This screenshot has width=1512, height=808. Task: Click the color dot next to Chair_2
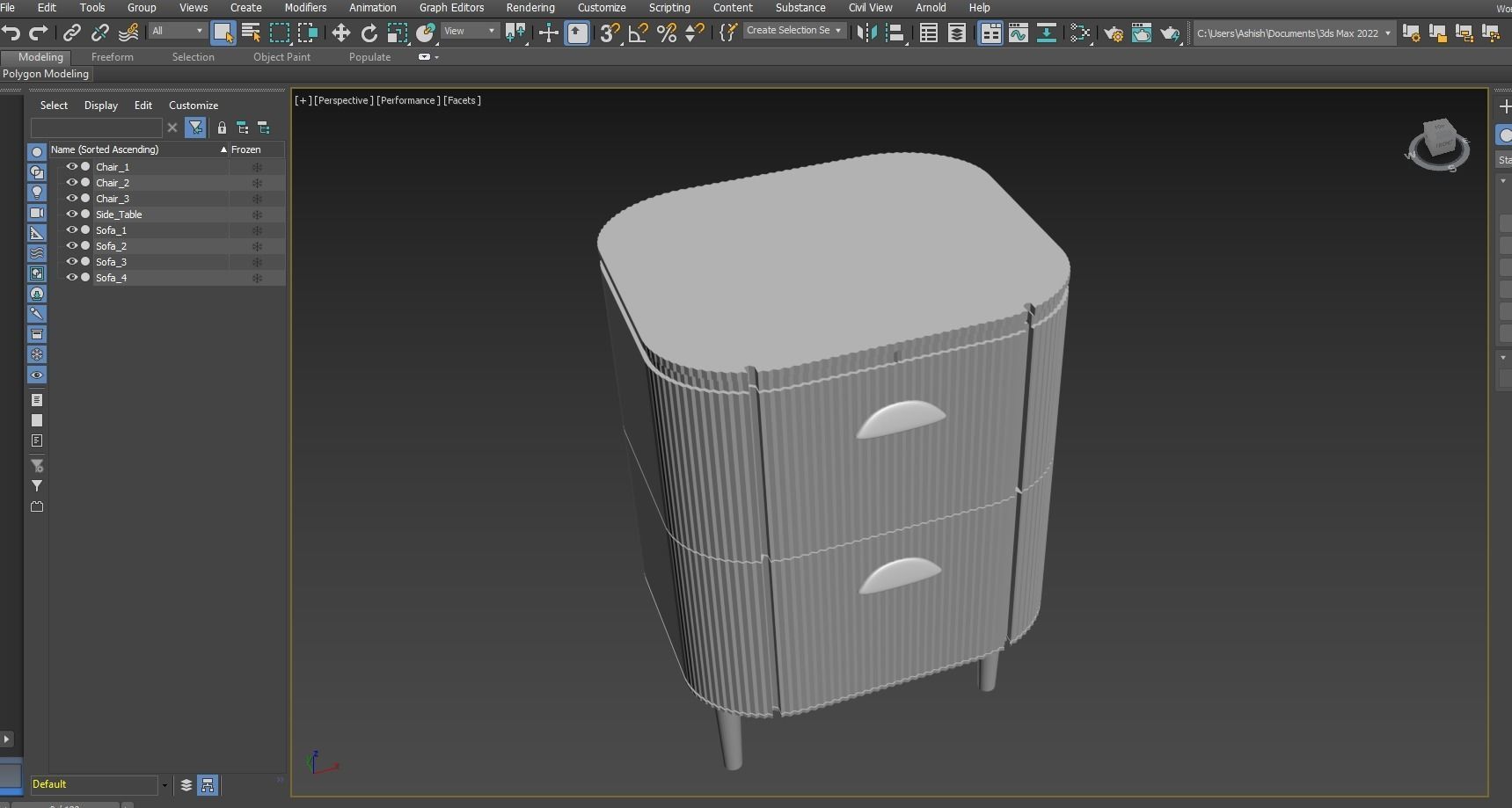pyautogui.click(x=85, y=182)
